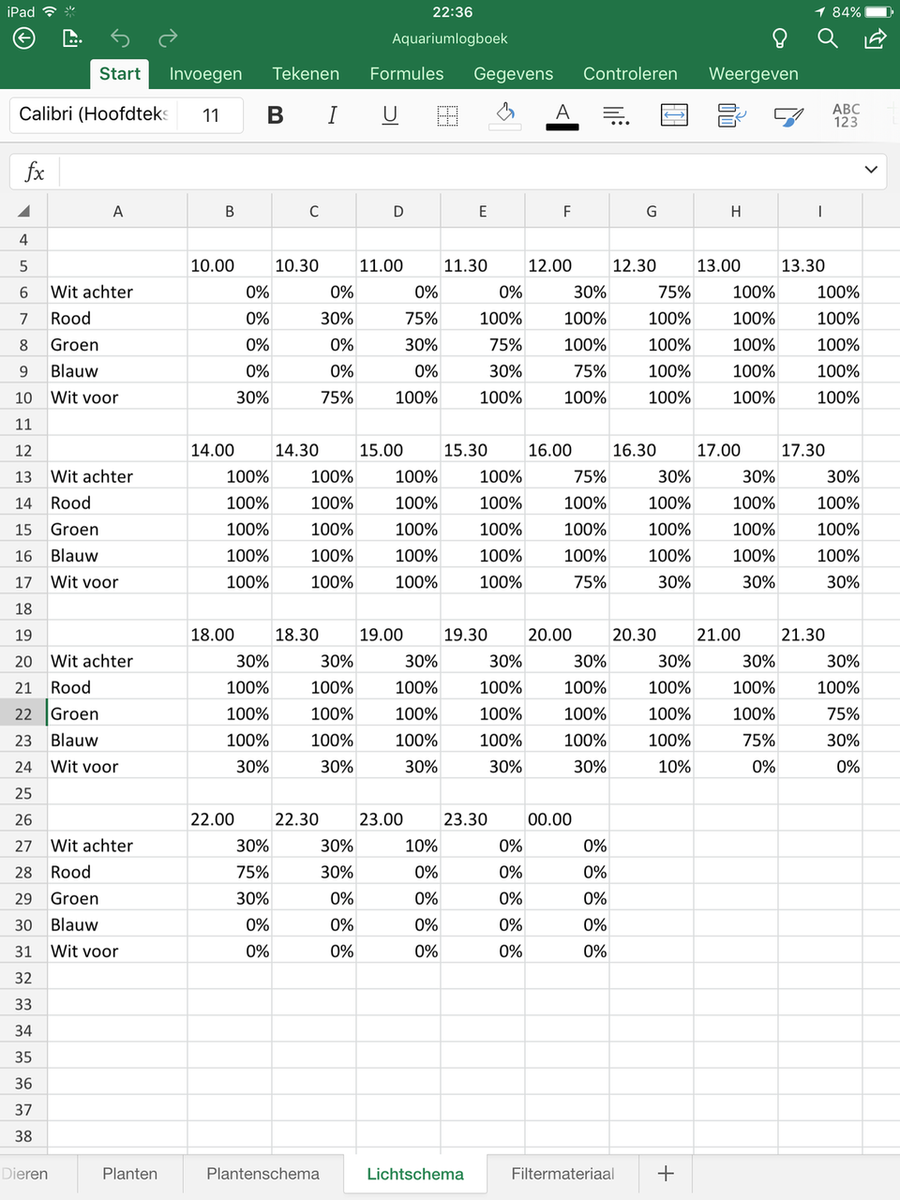The image size is (900, 1200).
Task: Tap the back arrow icon
Action: tap(24, 39)
